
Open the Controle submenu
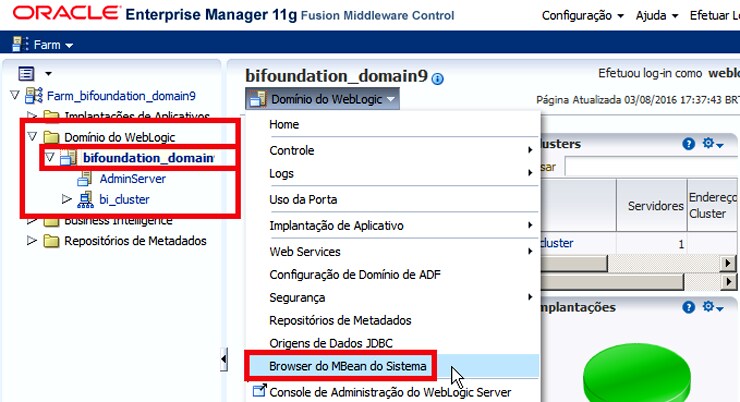(x=393, y=151)
